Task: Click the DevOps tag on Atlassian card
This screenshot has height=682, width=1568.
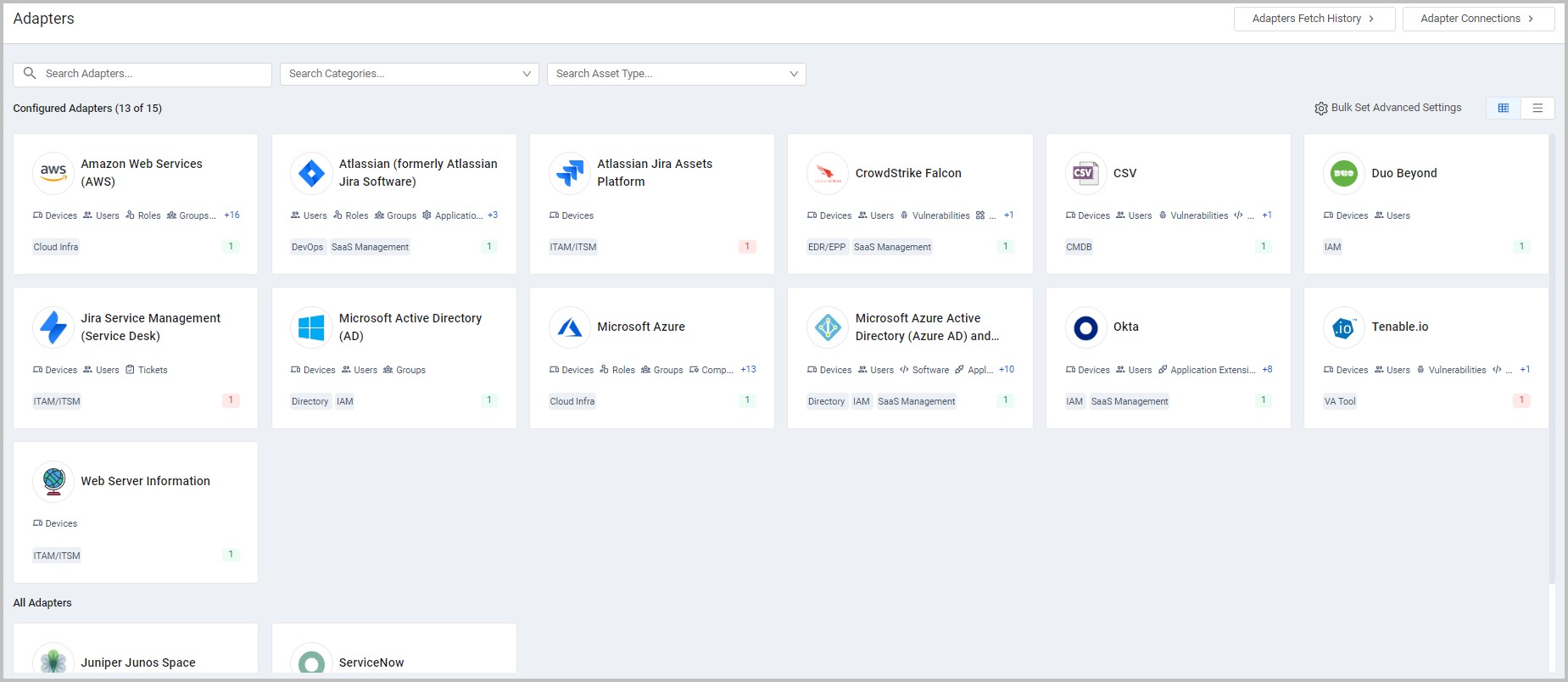Action: coord(307,248)
